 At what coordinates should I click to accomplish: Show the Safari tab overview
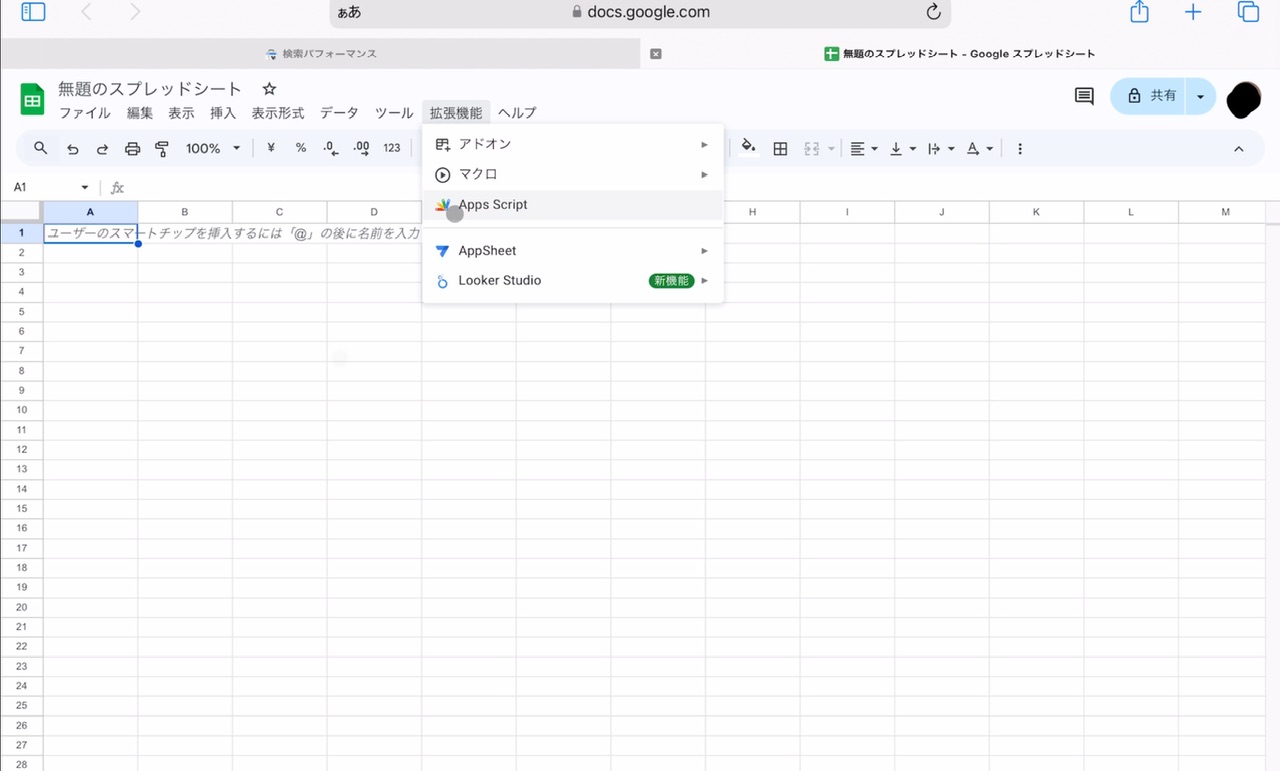coord(1248,12)
